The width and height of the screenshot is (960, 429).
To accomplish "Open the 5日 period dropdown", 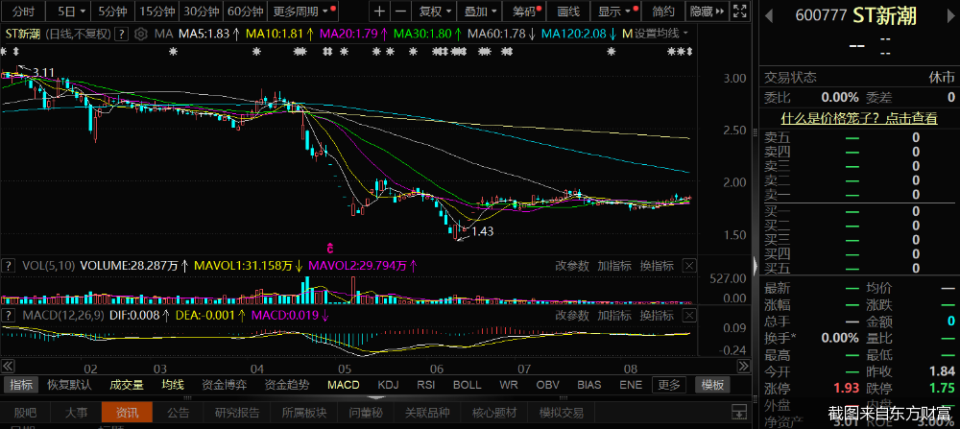I will tap(69, 10).
